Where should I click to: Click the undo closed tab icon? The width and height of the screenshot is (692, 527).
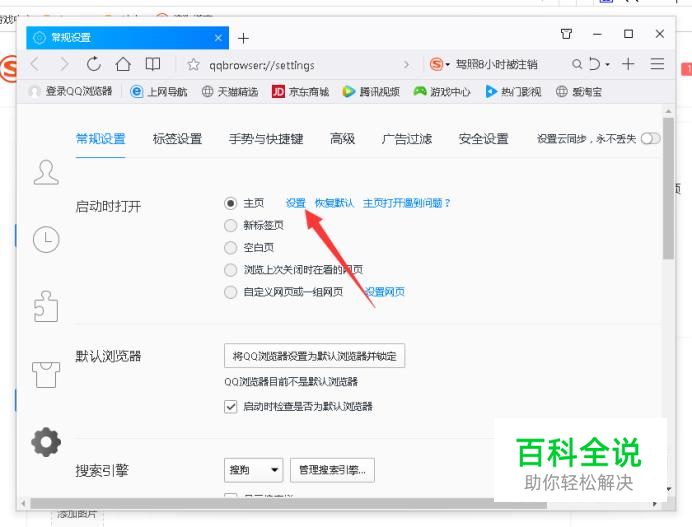(595, 64)
